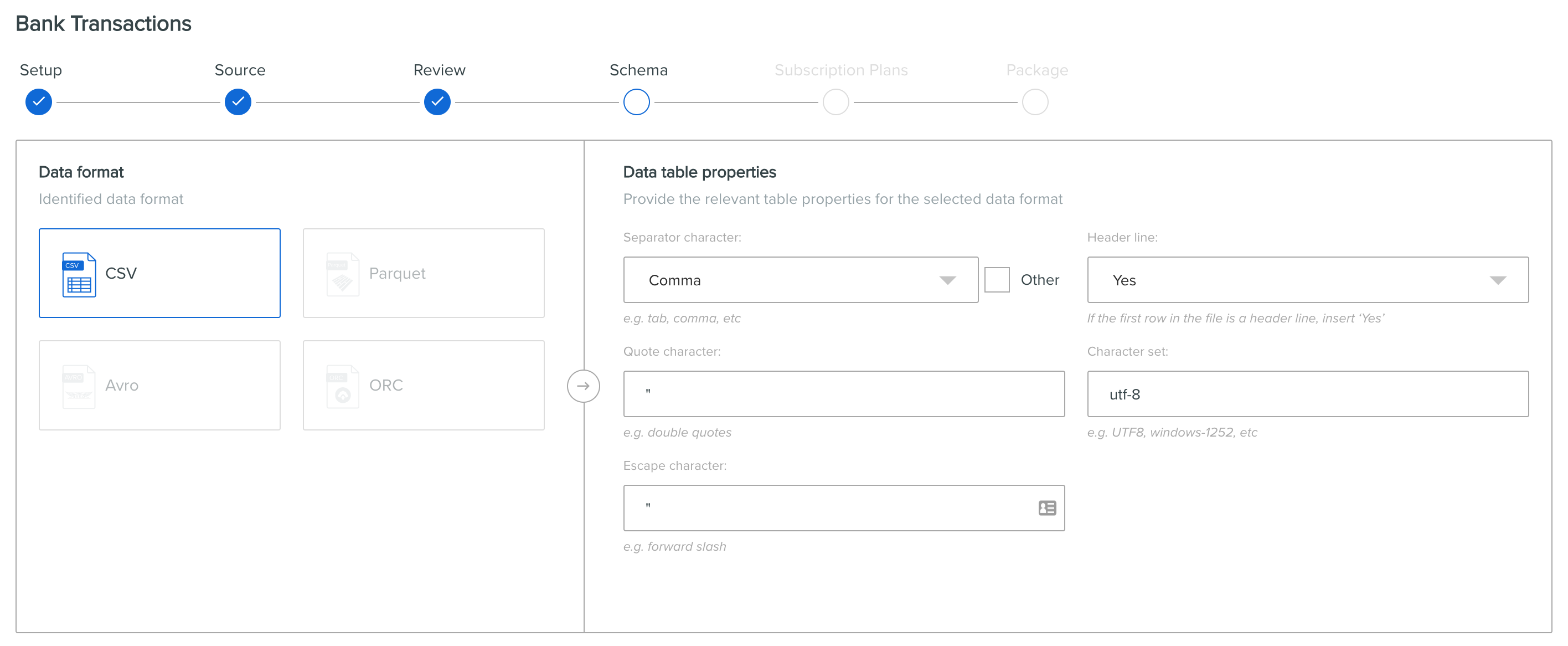
Task: Click the 'Quote character:' label
Action: coord(672,351)
